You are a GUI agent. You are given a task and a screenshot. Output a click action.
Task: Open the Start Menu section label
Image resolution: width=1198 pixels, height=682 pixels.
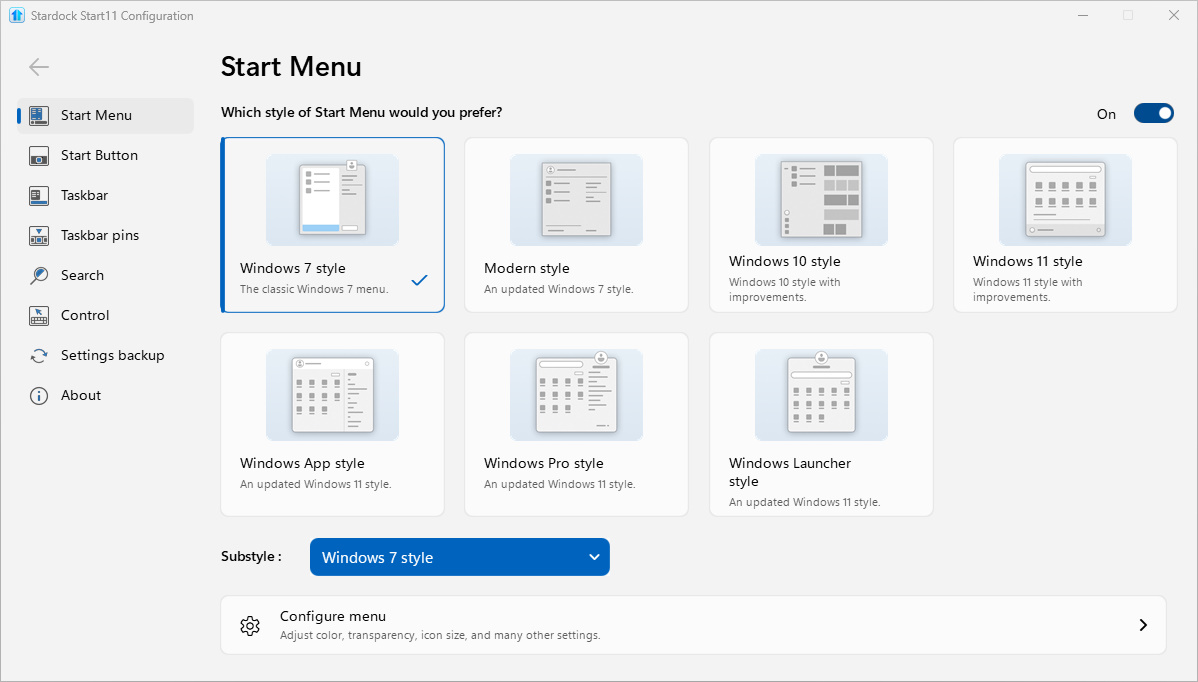(96, 115)
